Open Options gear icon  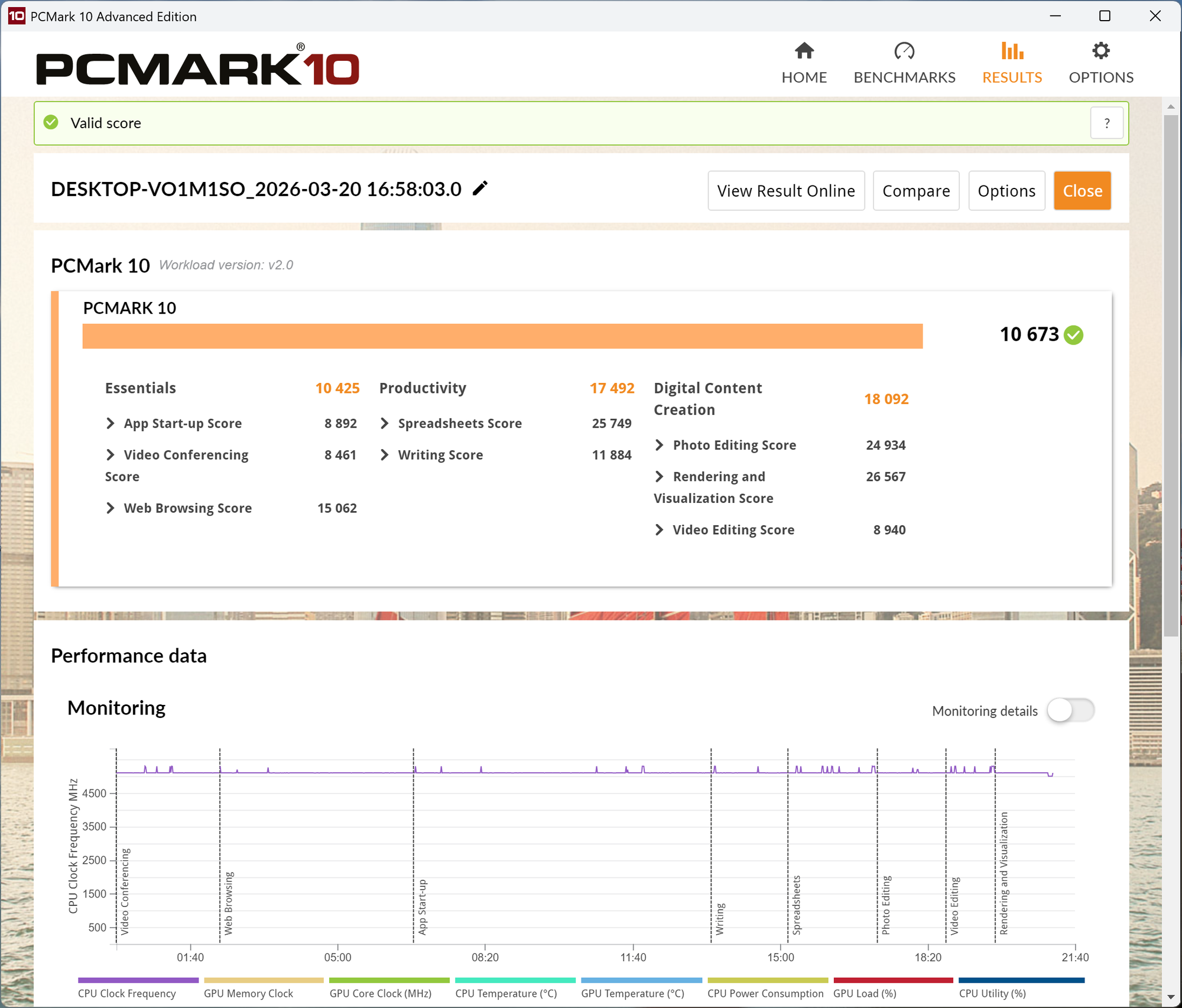(x=1100, y=51)
